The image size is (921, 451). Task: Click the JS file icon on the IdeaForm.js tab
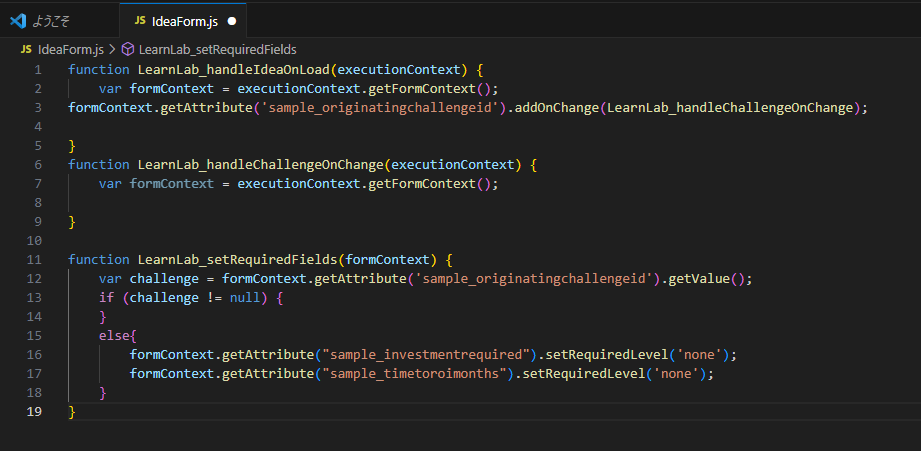(x=139, y=20)
